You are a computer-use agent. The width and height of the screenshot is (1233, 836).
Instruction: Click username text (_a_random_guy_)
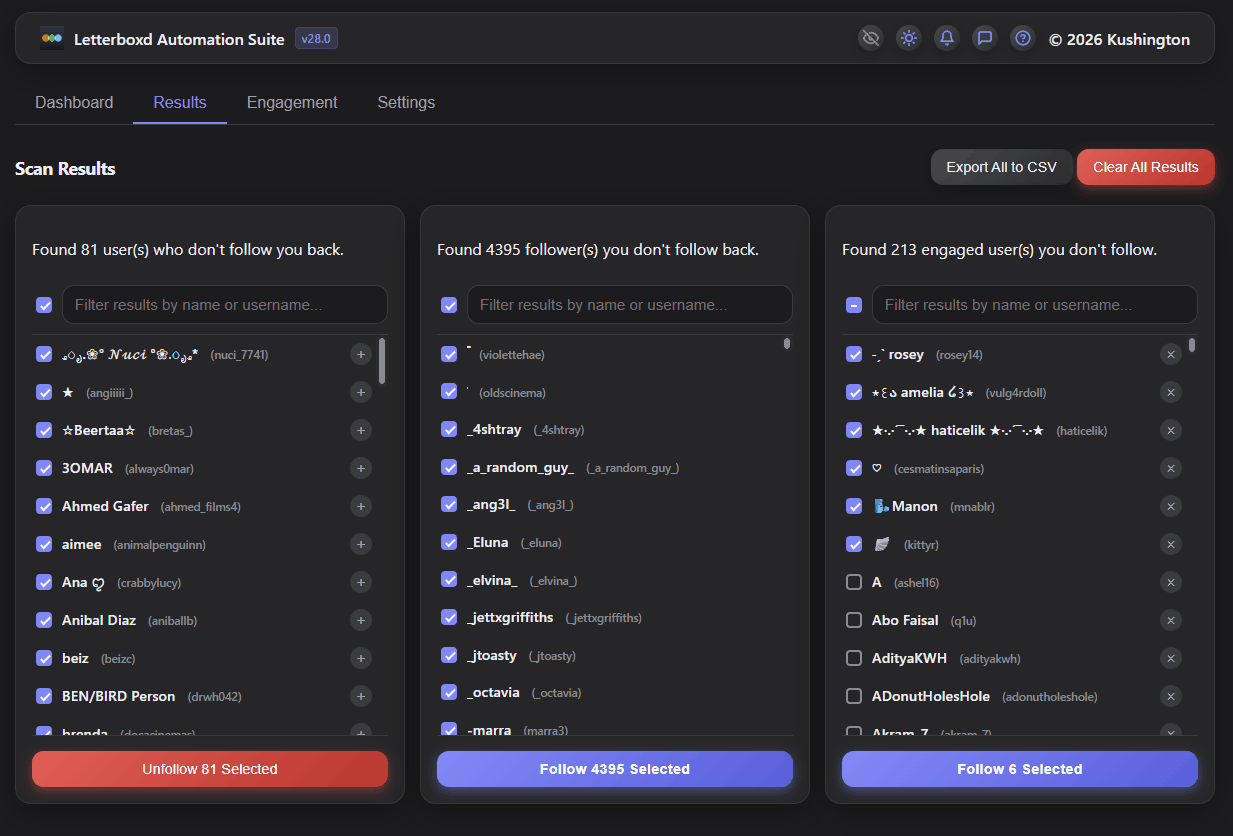pos(633,468)
